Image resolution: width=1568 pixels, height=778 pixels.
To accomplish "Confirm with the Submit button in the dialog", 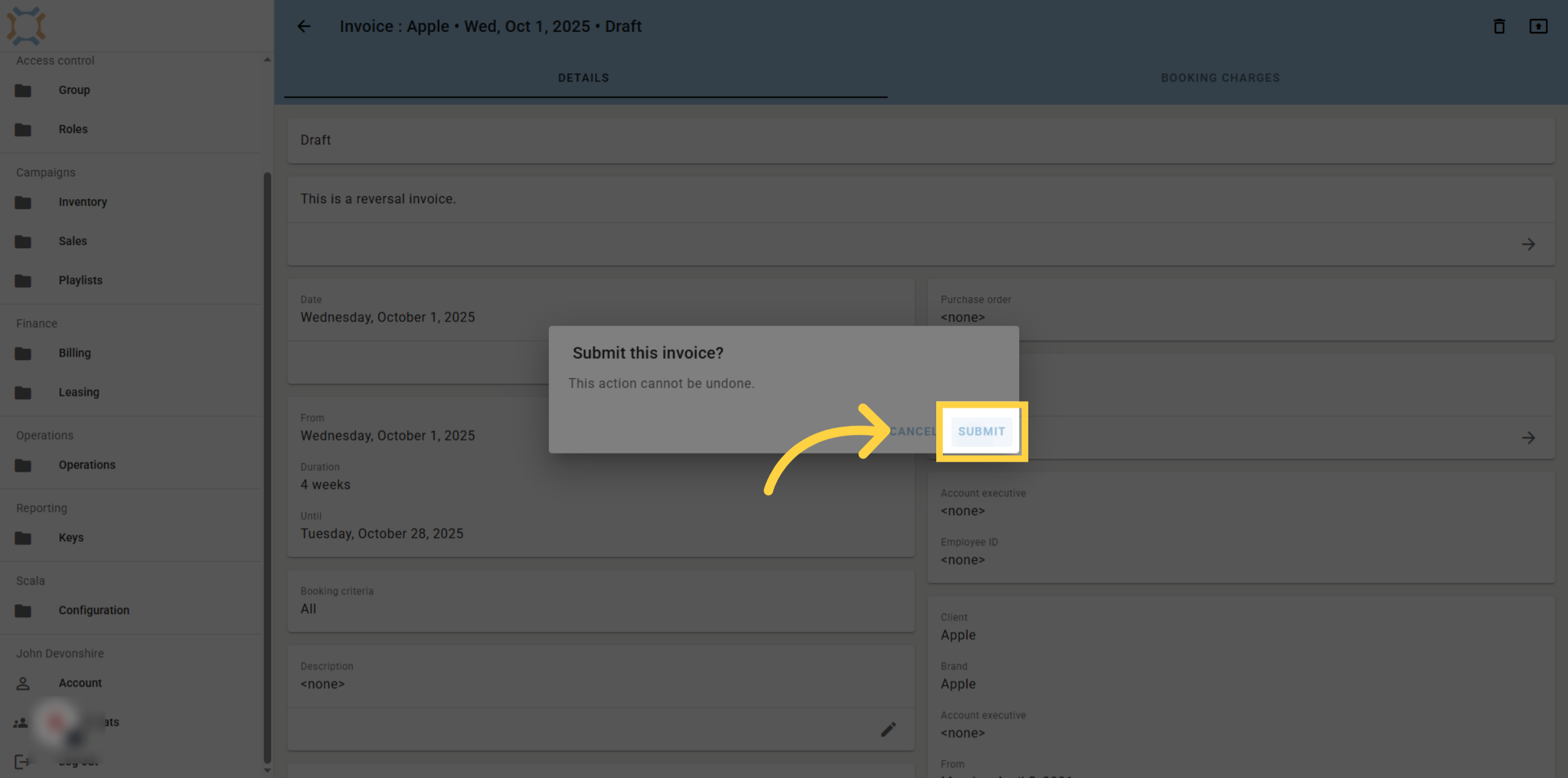I will 981,431.
